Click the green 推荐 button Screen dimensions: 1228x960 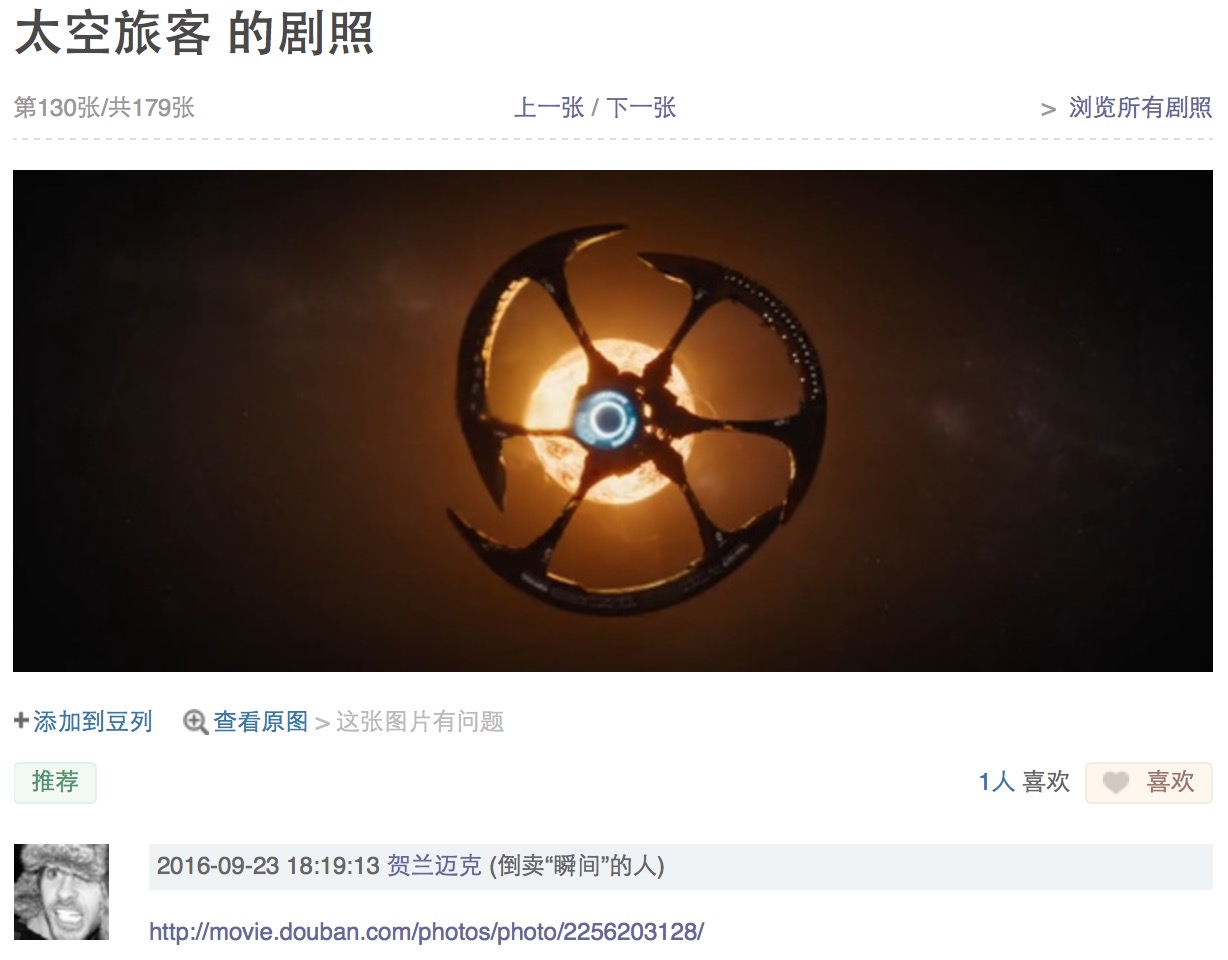(x=55, y=782)
